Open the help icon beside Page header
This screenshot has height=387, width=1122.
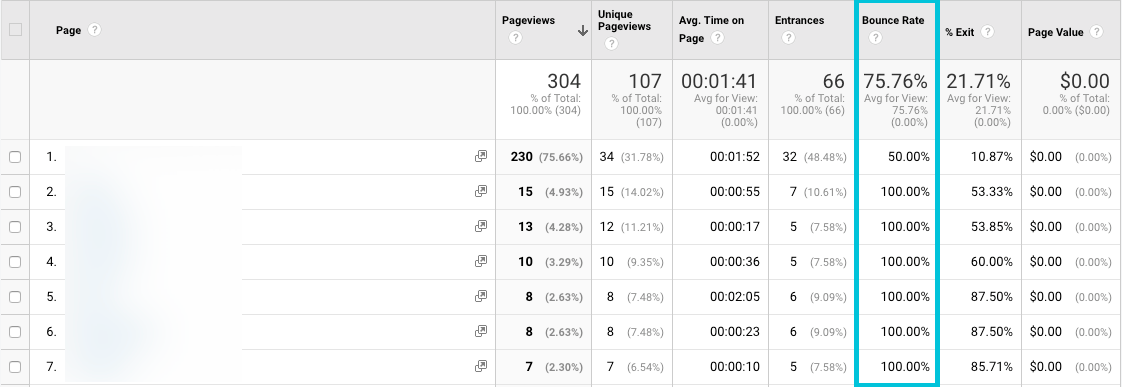[94, 31]
